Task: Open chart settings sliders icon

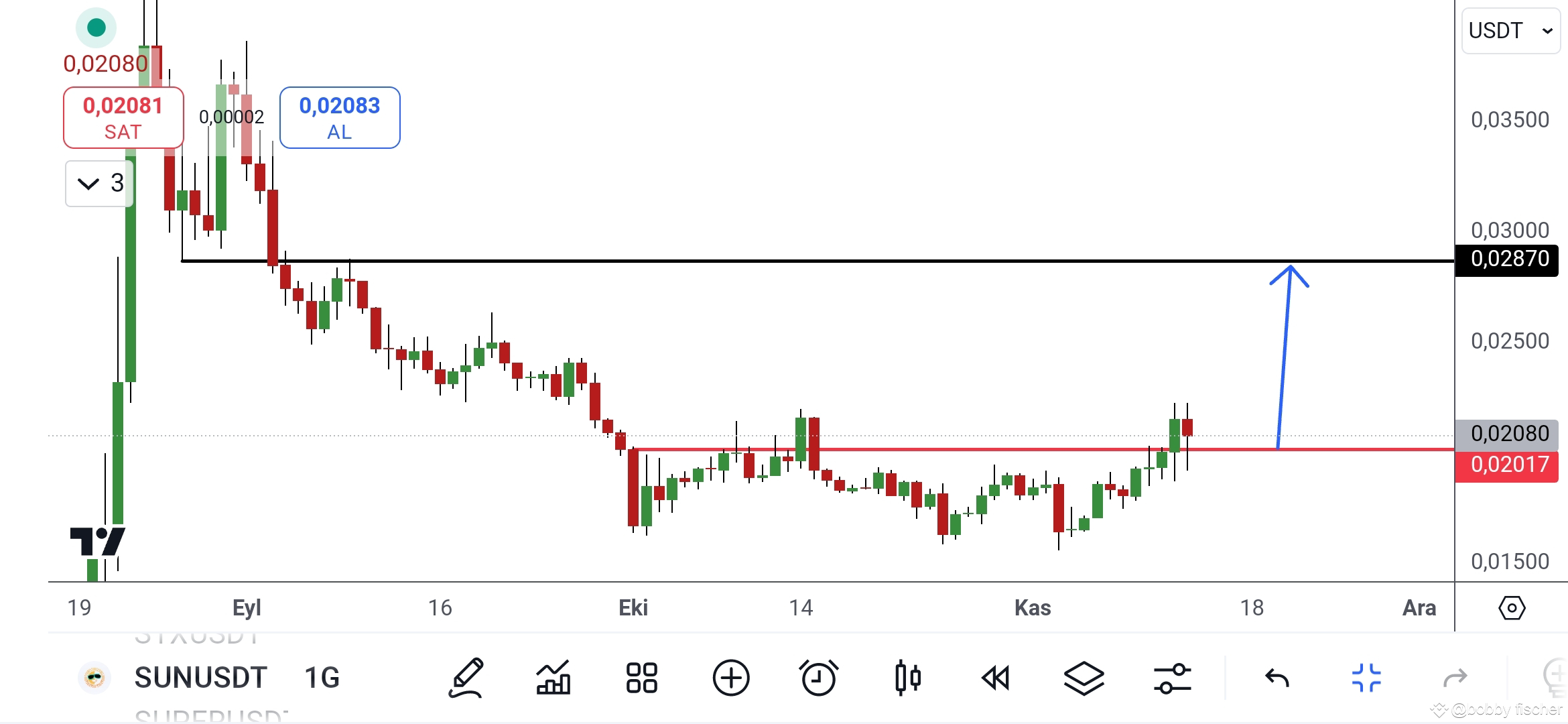Action: 1173,678
